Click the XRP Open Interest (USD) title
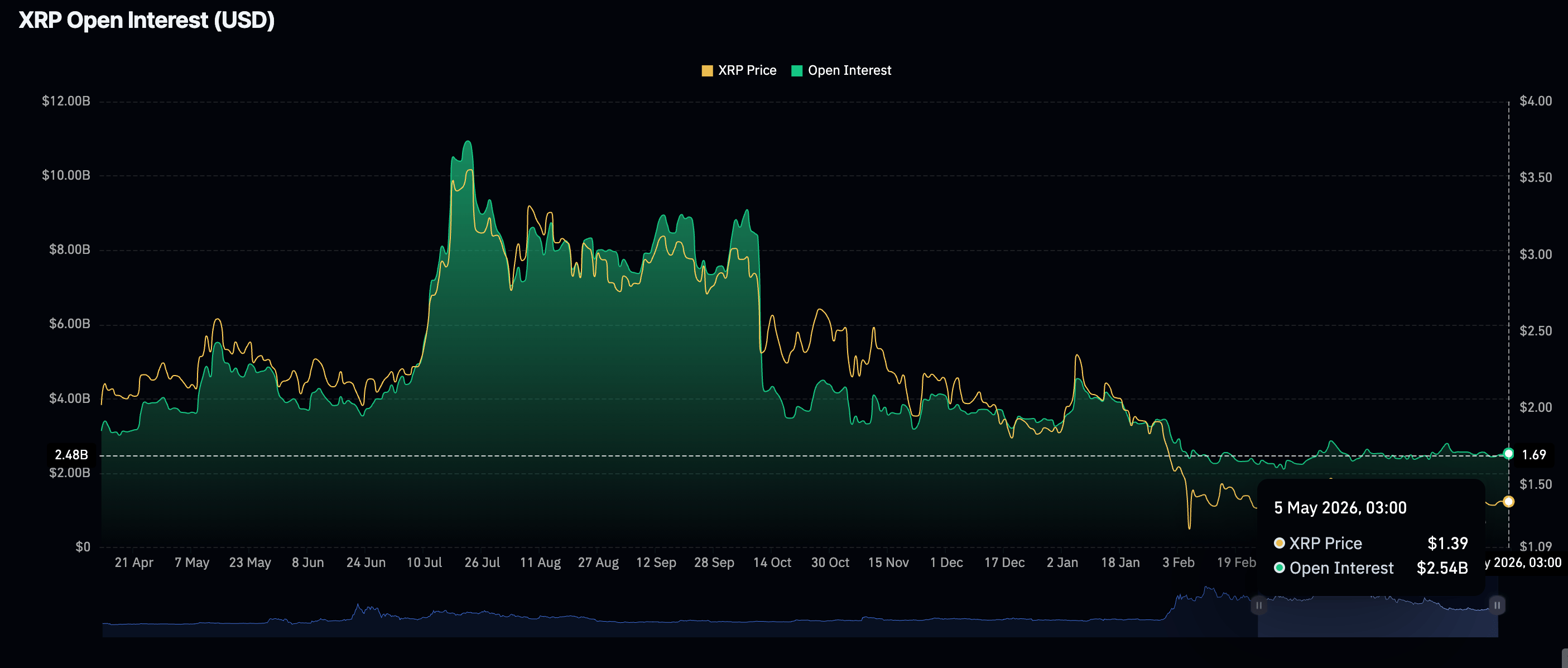 tap(147, 20)
